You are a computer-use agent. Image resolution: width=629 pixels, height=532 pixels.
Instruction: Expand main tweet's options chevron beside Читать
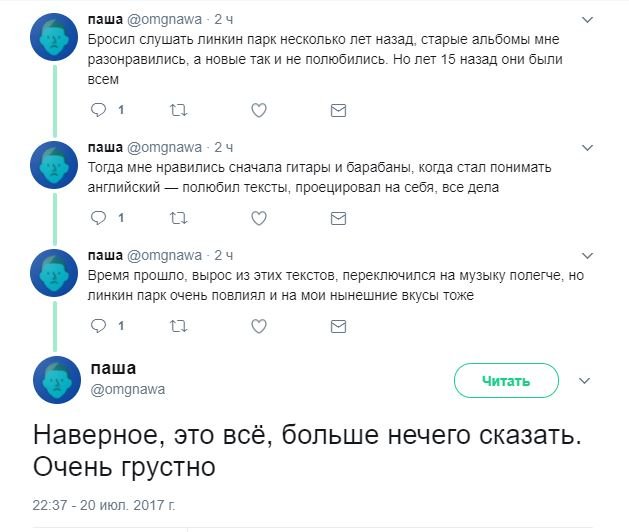(586, 381)
